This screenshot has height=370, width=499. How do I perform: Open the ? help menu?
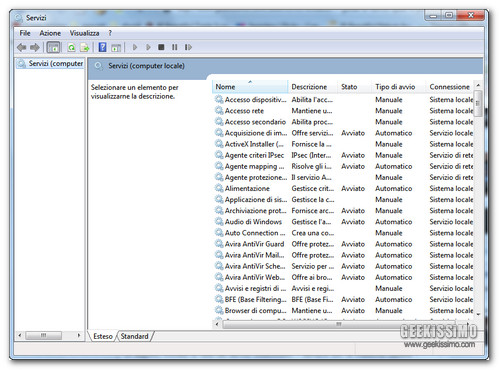(x=110, y=33)
